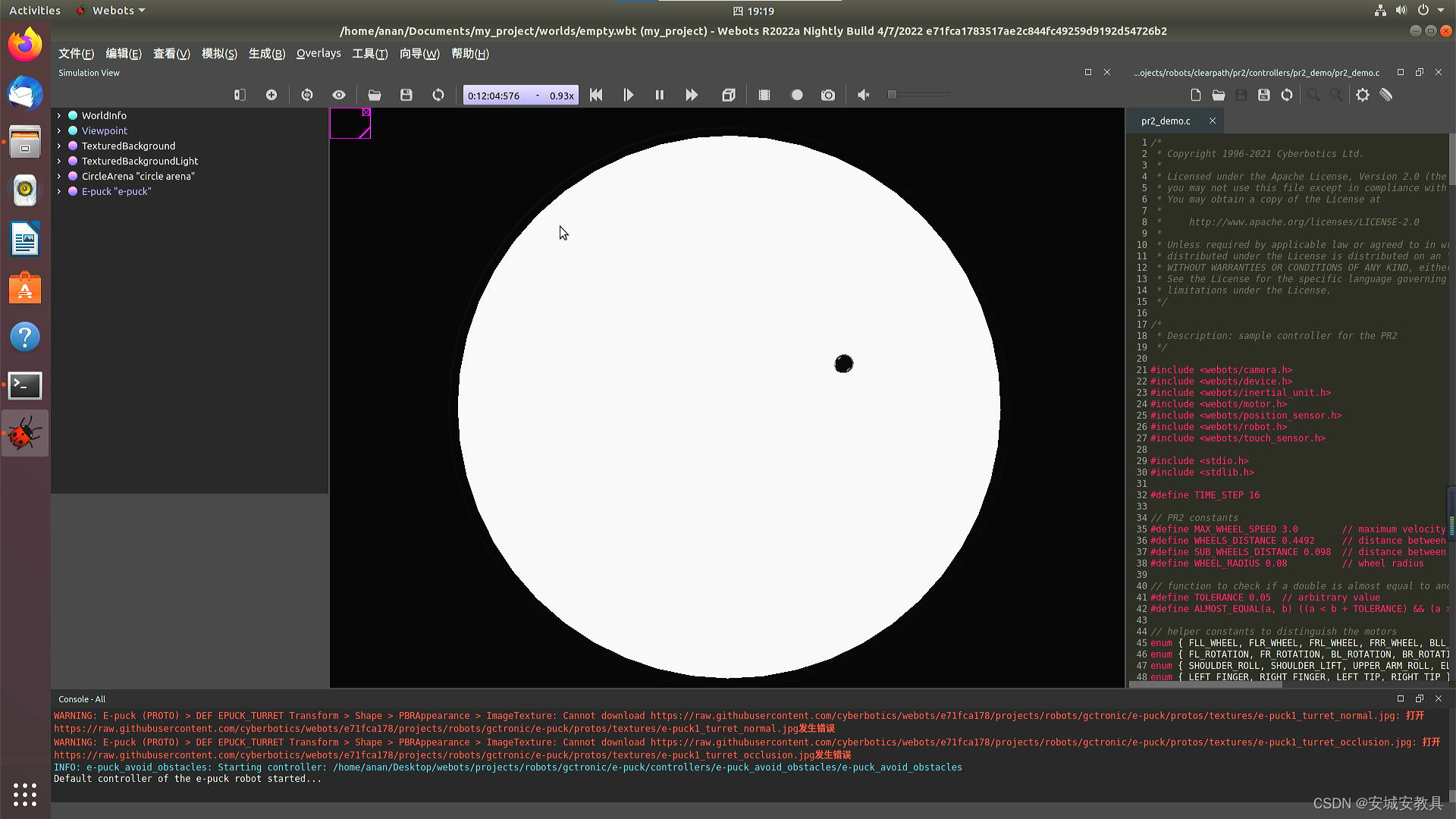Screen dimensions: 1456x819
Task: Expand the WorldInfo node
Action: click(59, 115)
